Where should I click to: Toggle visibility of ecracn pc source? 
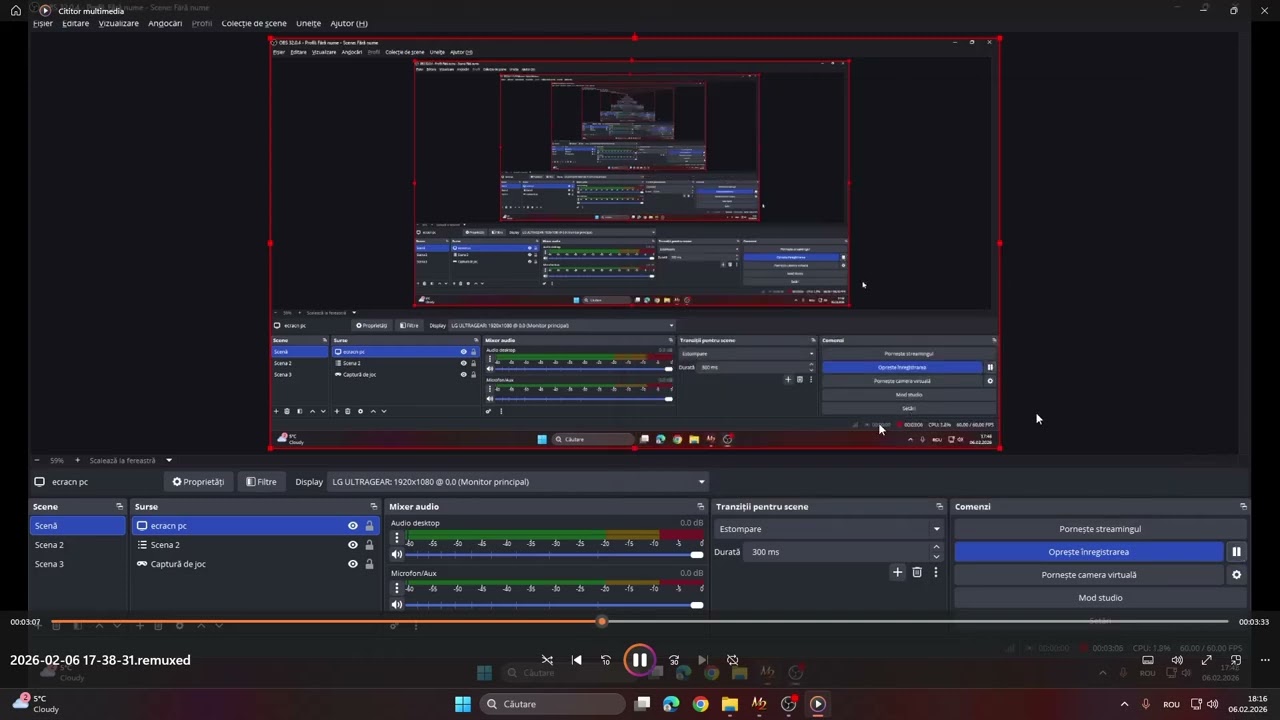(x=352, y=526)
